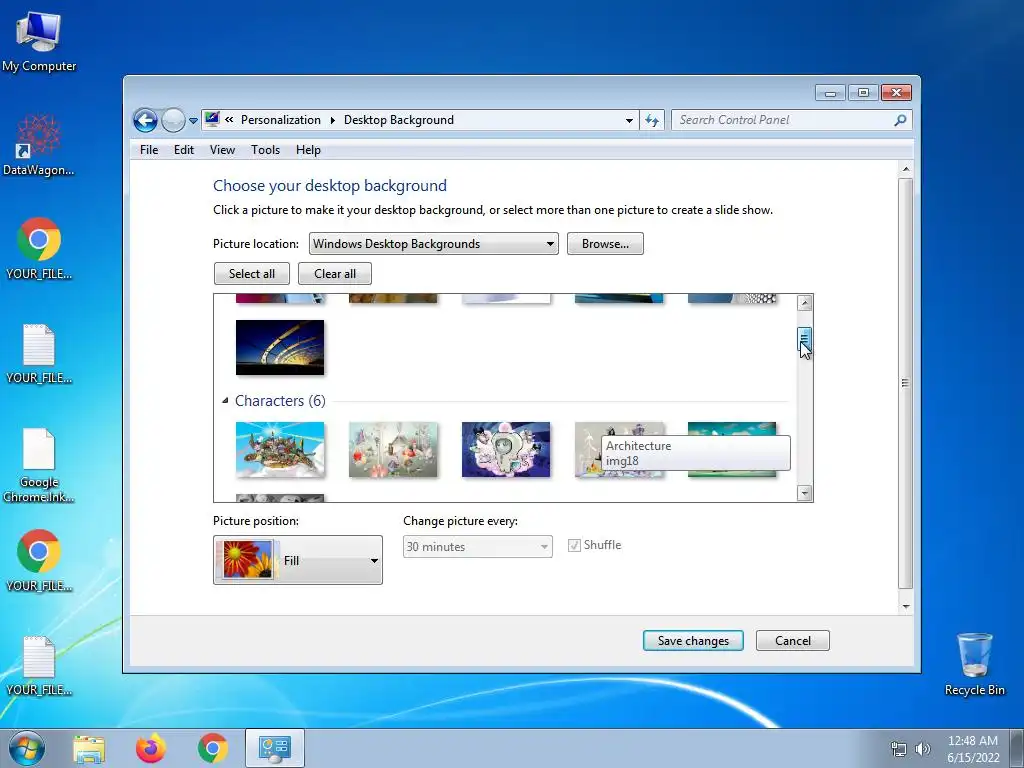
Task: Open the address bar history dropdown
Action: tap(629, 120)
